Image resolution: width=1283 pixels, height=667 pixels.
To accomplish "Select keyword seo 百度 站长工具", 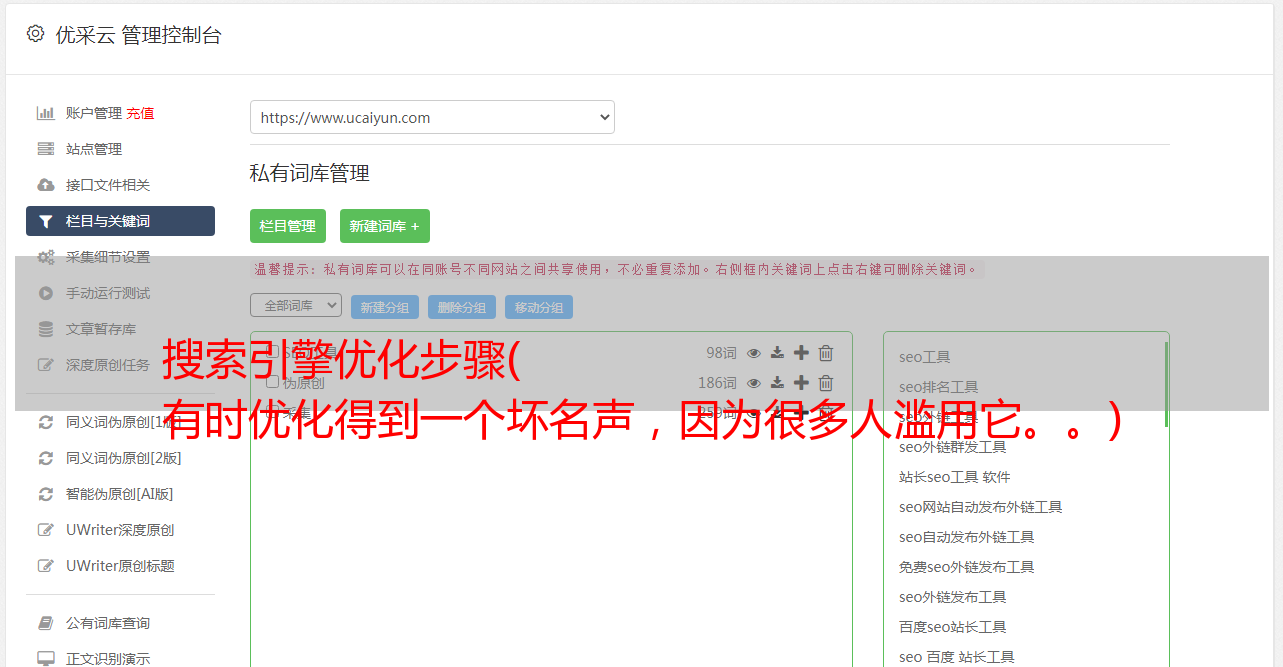I will coord(956,657).
